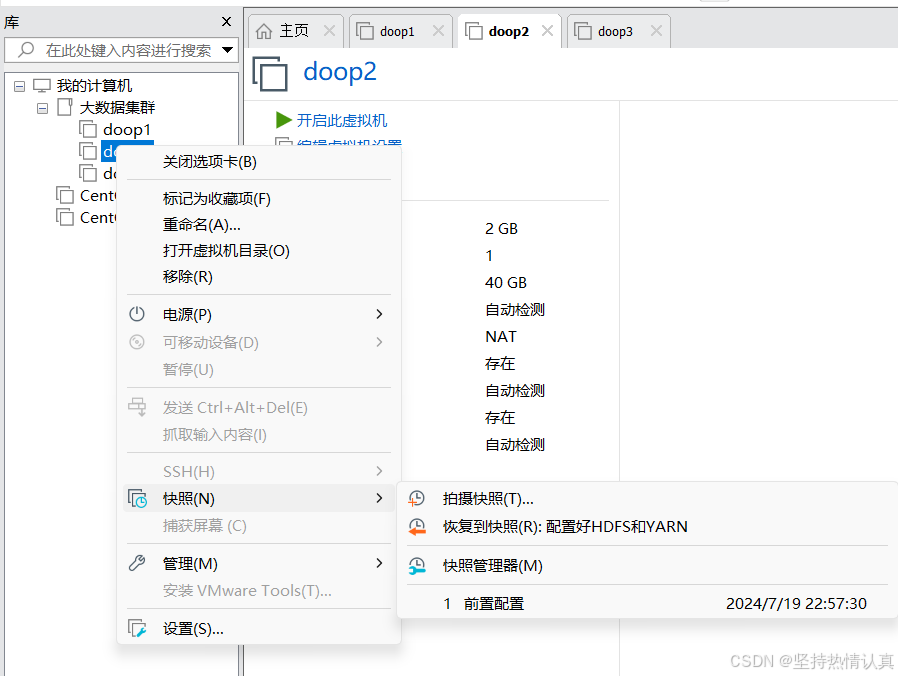This screenshot has width=898, height=676.
Task: Click the VM icon on doop3 tab
Action: pyautogui.click(x=582, y=31)
